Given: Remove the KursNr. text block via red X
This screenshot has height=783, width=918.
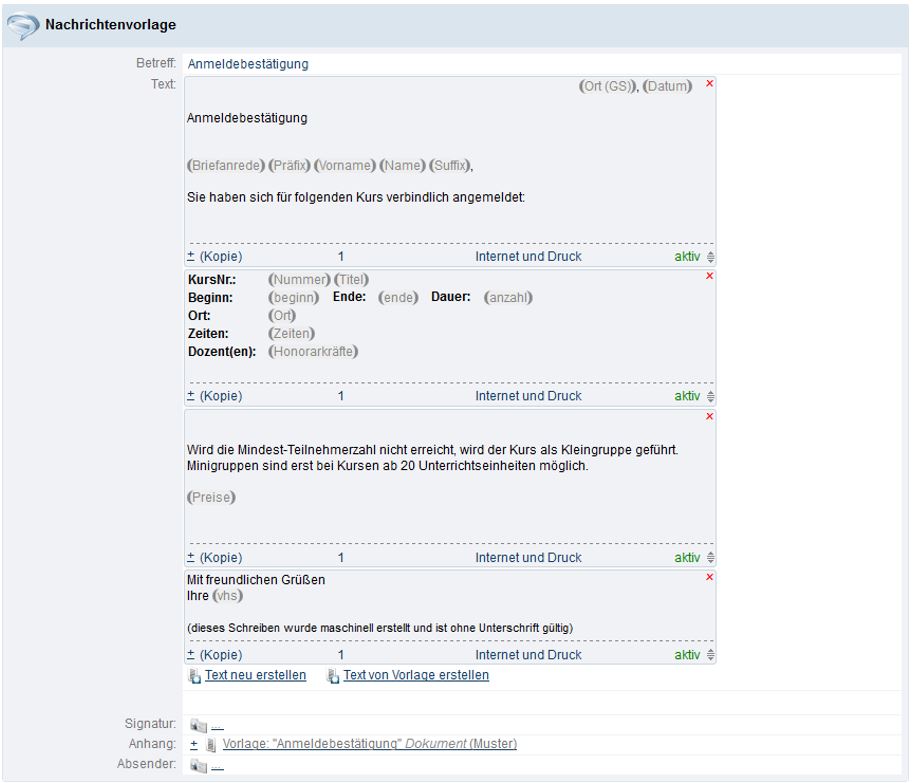Looking at the screenshot, I should pyautogui.click(x=709, y=276).
